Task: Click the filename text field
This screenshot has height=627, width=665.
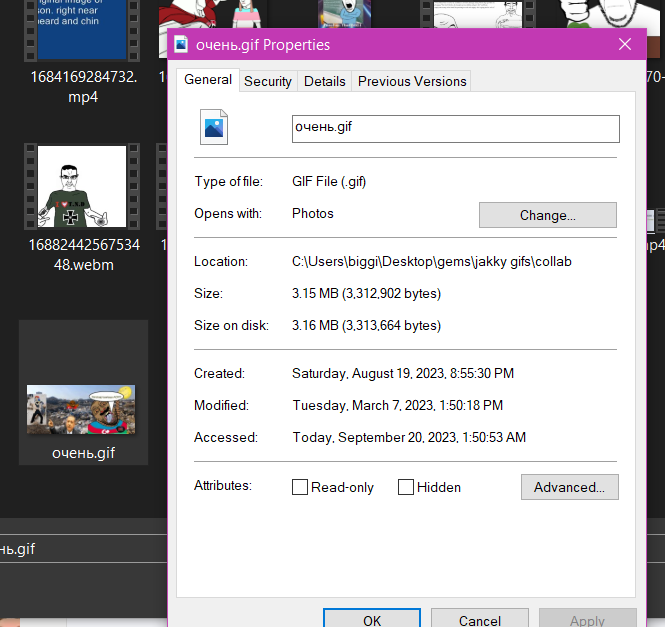Action: pyautogui.click(x=455, y=128)
